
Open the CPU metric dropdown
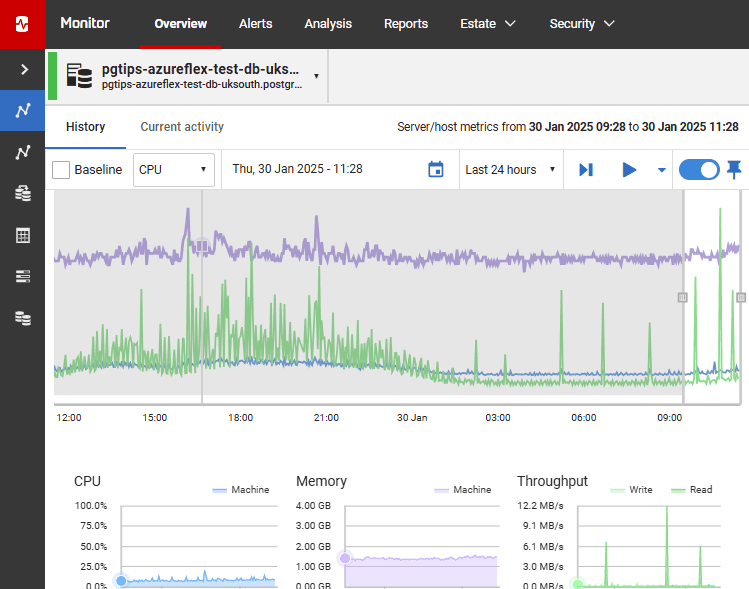[x=173, y=170]
